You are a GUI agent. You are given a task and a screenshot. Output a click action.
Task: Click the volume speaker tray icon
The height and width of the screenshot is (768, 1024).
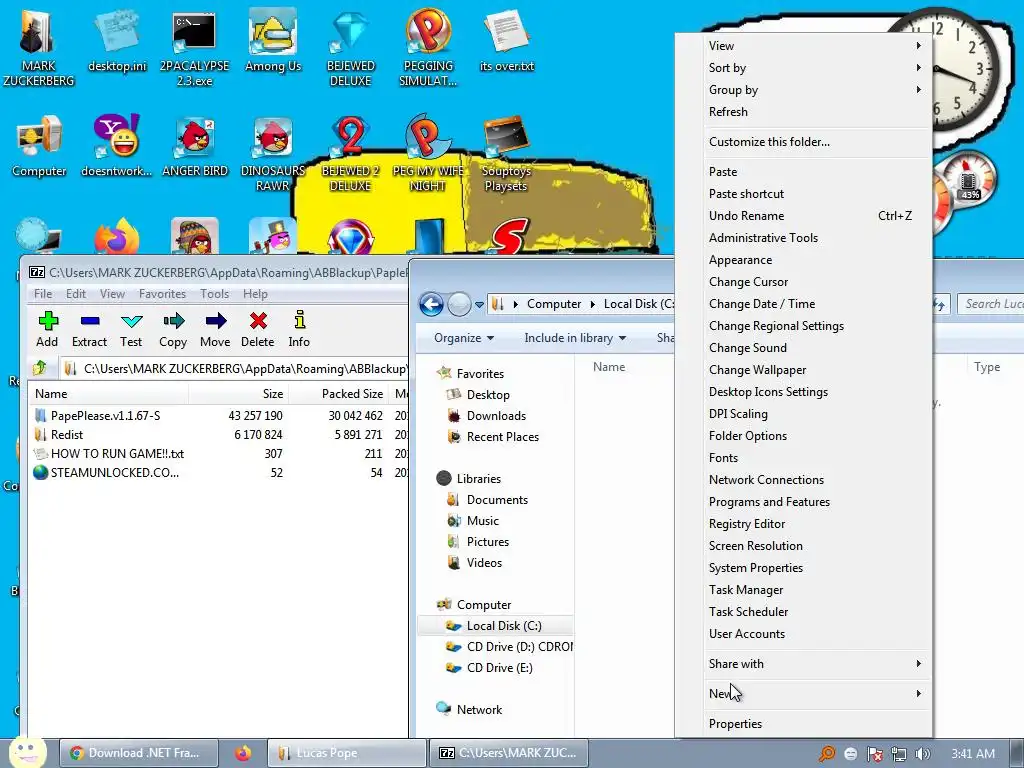click(922, 754)
